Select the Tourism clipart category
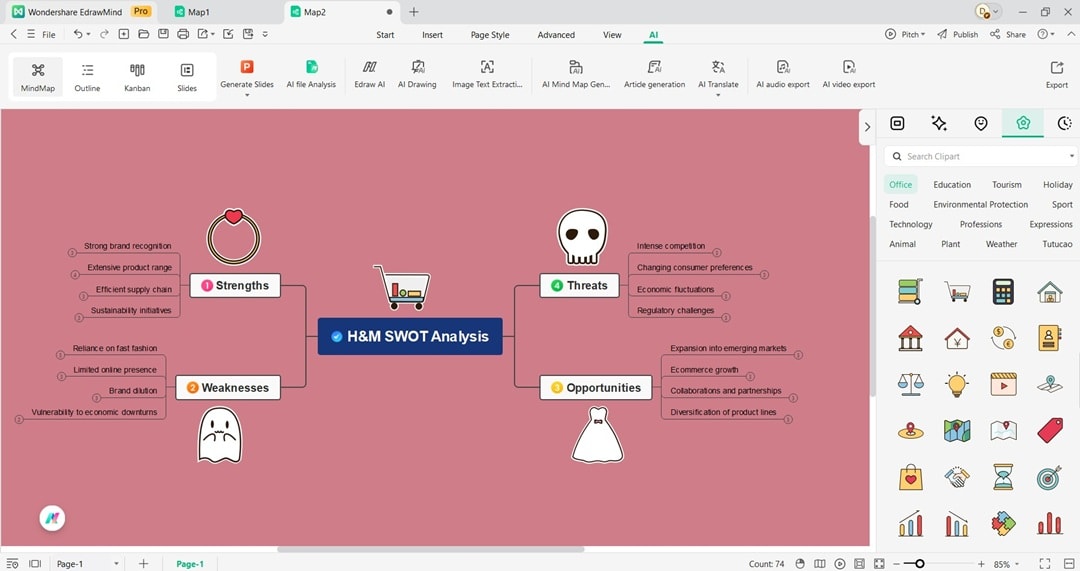 point(1006,185)
